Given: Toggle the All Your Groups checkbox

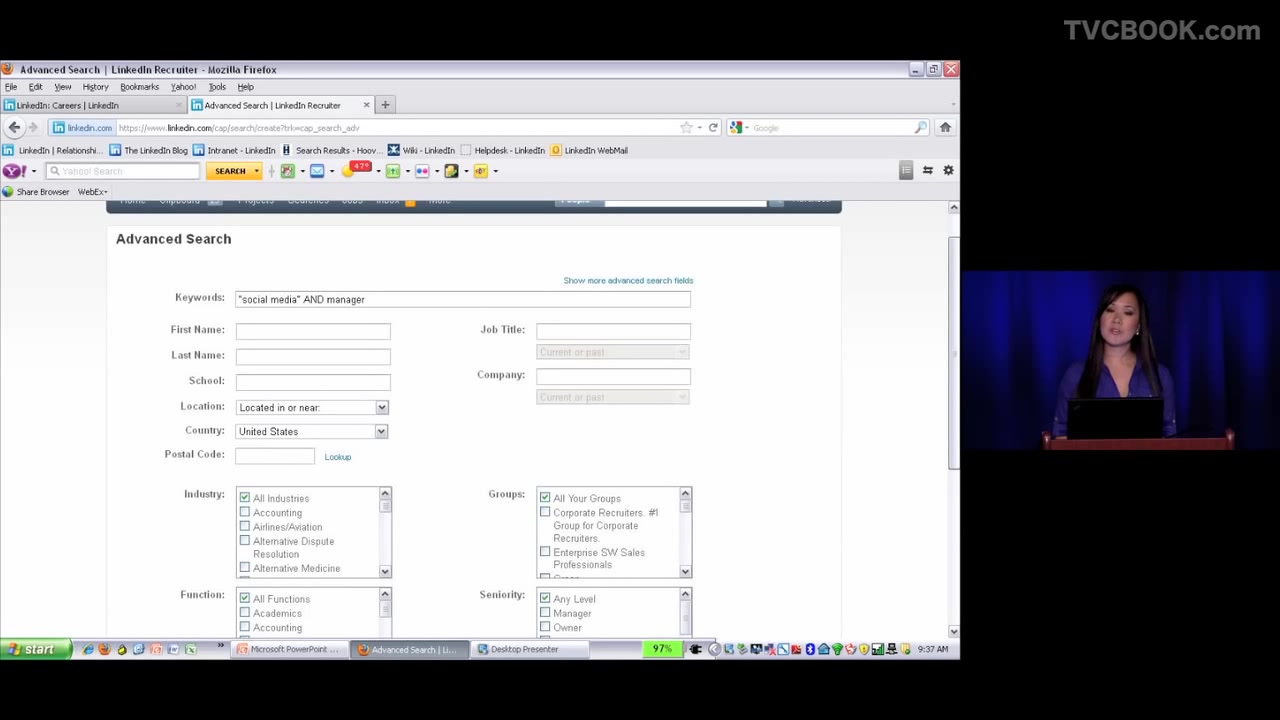Looking at the screenshot, I should point(545,497).
